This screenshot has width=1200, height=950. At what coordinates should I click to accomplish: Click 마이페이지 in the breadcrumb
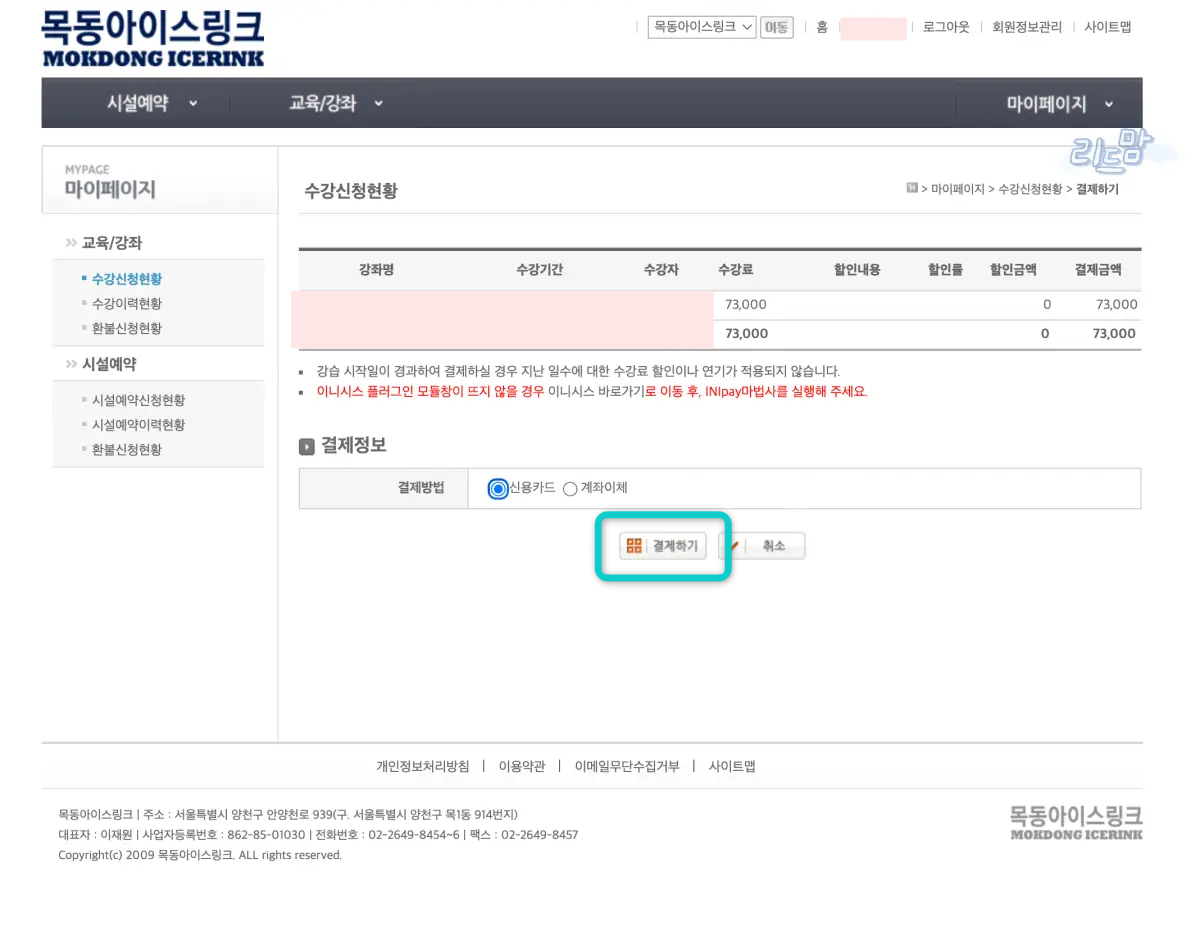pyautogui.click(x=958, y=189)
